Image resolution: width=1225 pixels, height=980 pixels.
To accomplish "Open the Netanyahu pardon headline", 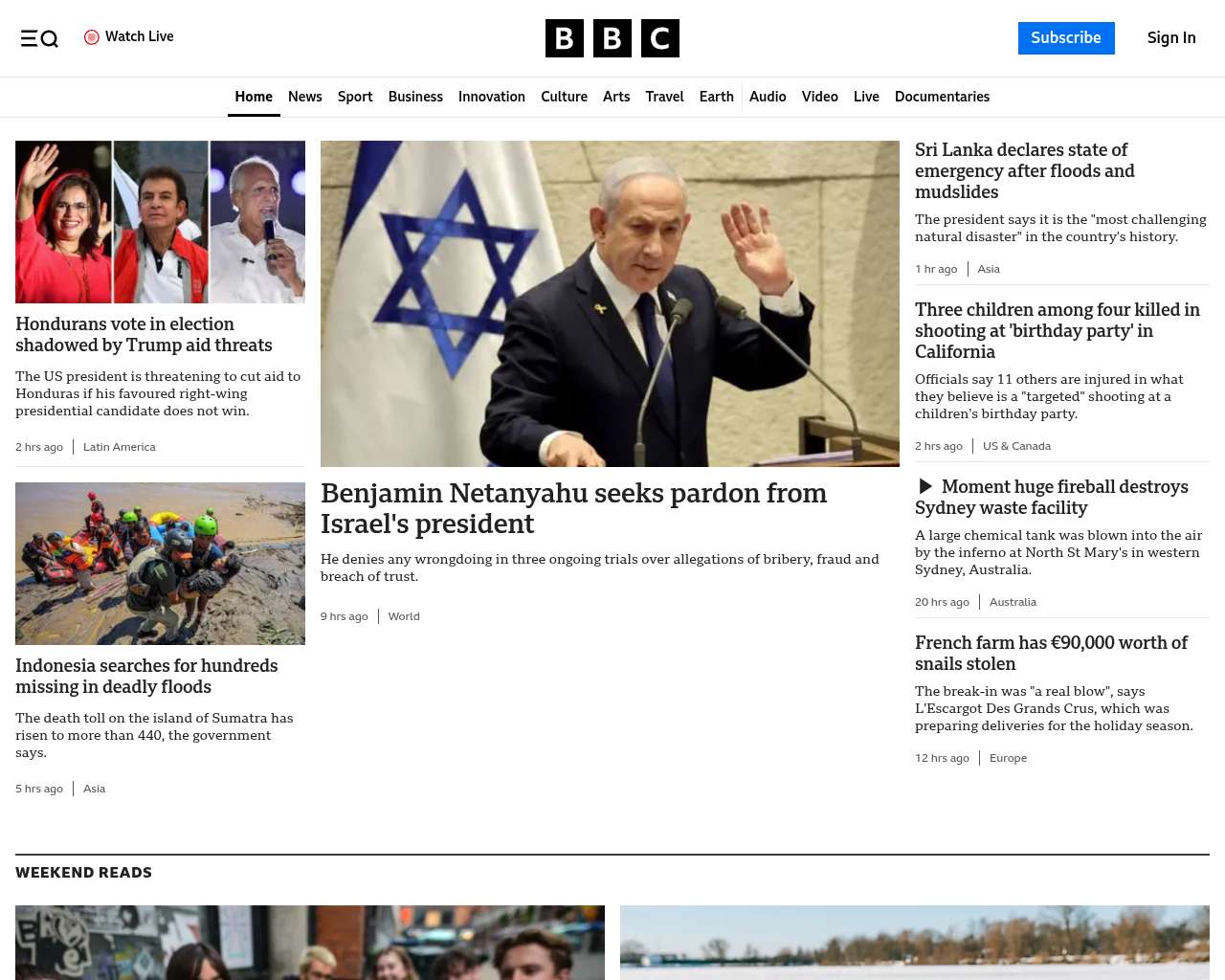I will tap(574, 508).
